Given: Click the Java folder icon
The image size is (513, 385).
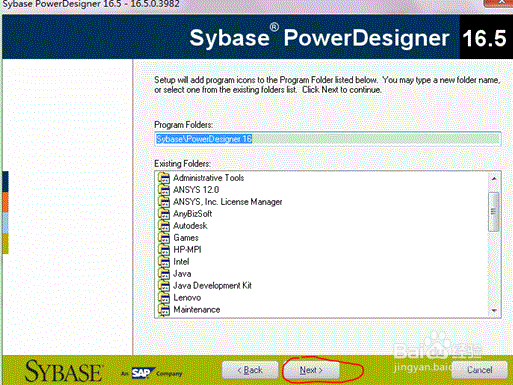Looking at the screenshot, I should click(x=164, y=274).
